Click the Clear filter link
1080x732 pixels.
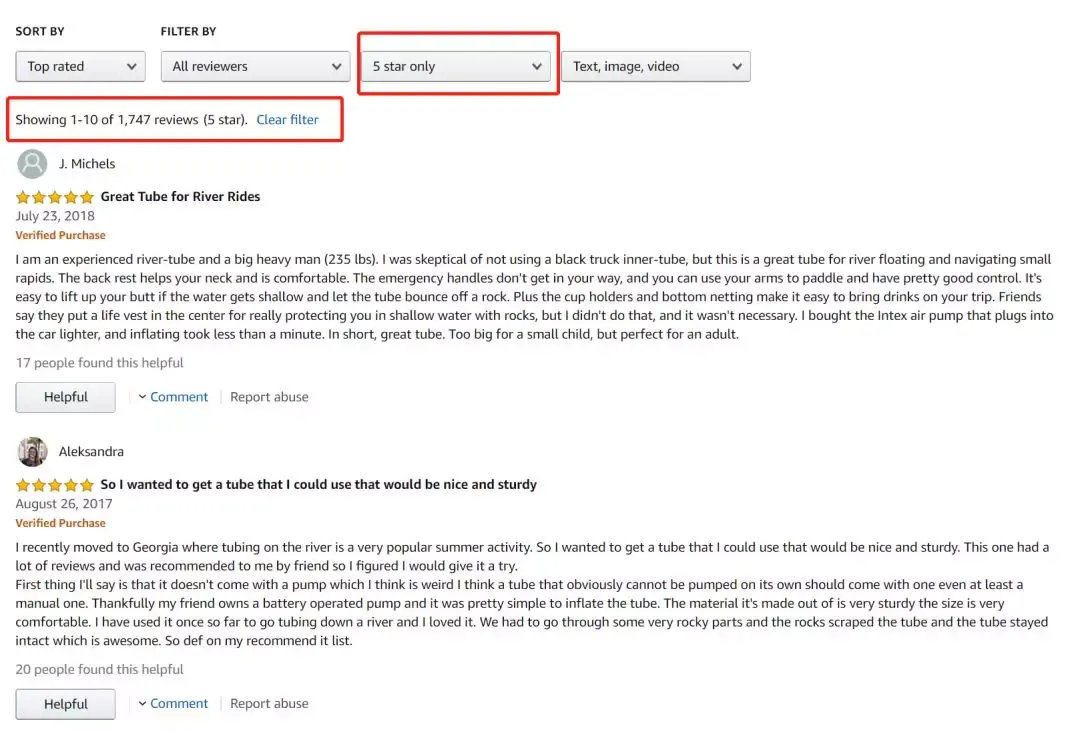[287, 120]
